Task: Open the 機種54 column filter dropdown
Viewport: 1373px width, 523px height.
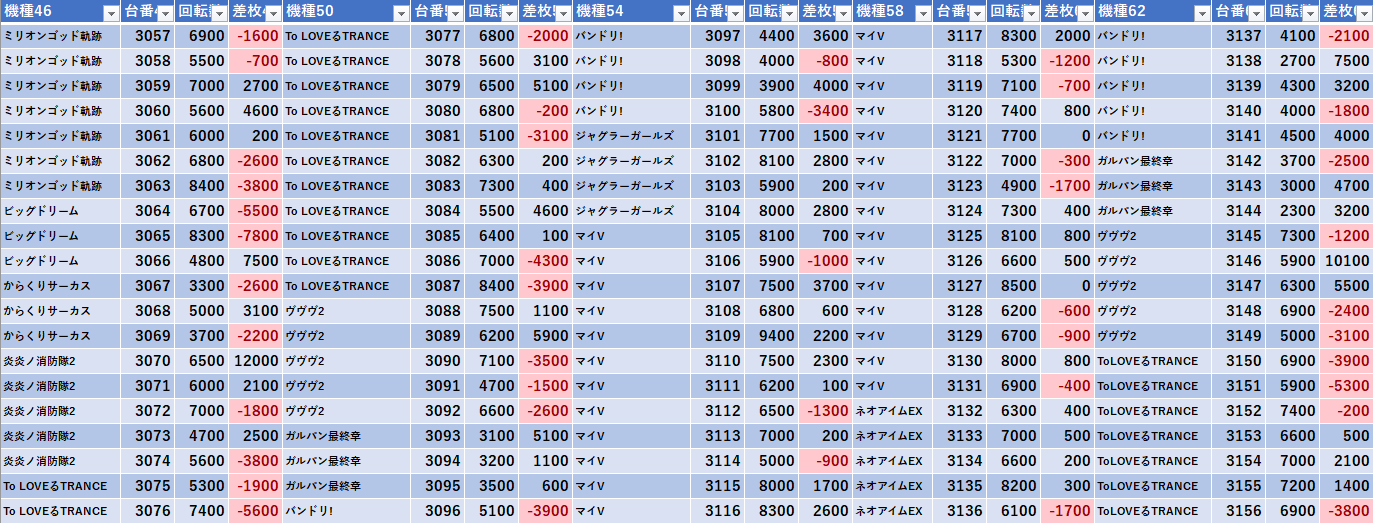Action: point(681,14)
